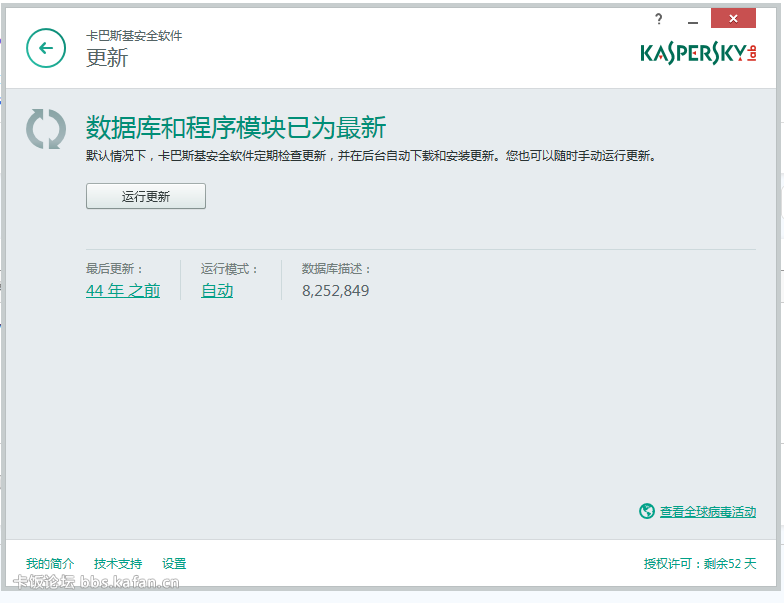The height and width of the screenshot is (603, 784).
Task: Click the 运行更新 button
Action: point(146,196)
